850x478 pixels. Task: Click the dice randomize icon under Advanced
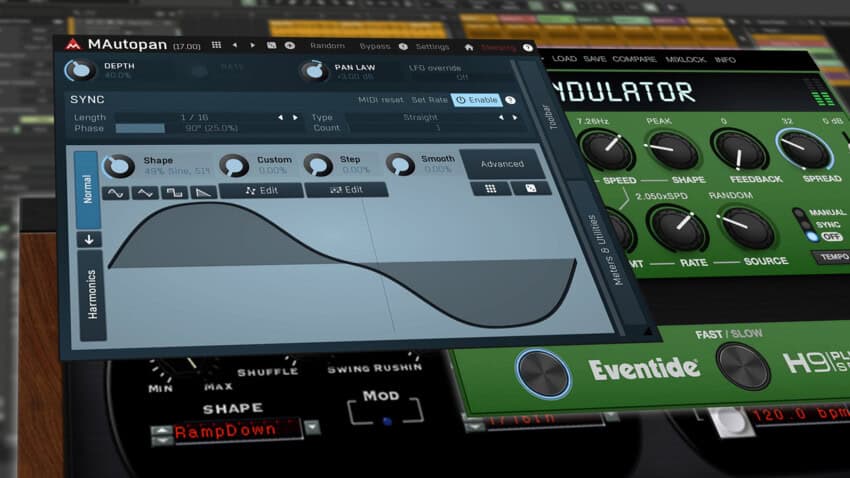(531, 188)
